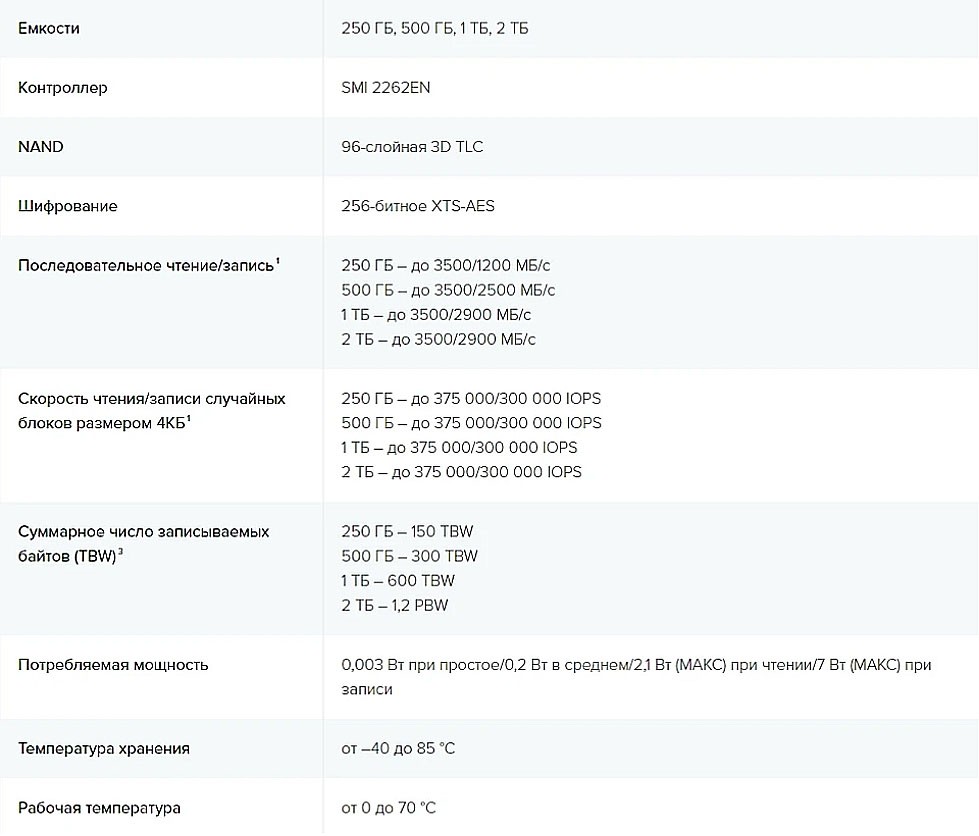This screenshot has width=979, height=836.
Task: Select the "Контроллер" label
Action: 62,88
